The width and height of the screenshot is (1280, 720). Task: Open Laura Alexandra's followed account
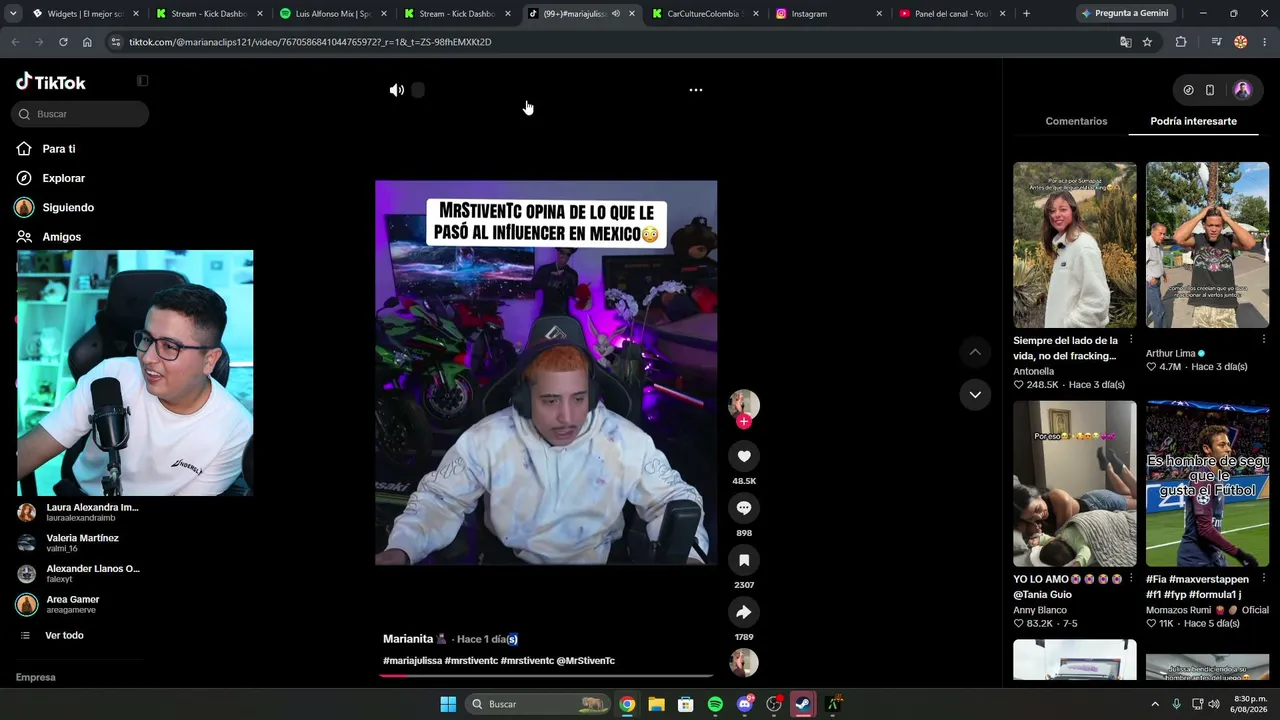[x=80, y=512]
